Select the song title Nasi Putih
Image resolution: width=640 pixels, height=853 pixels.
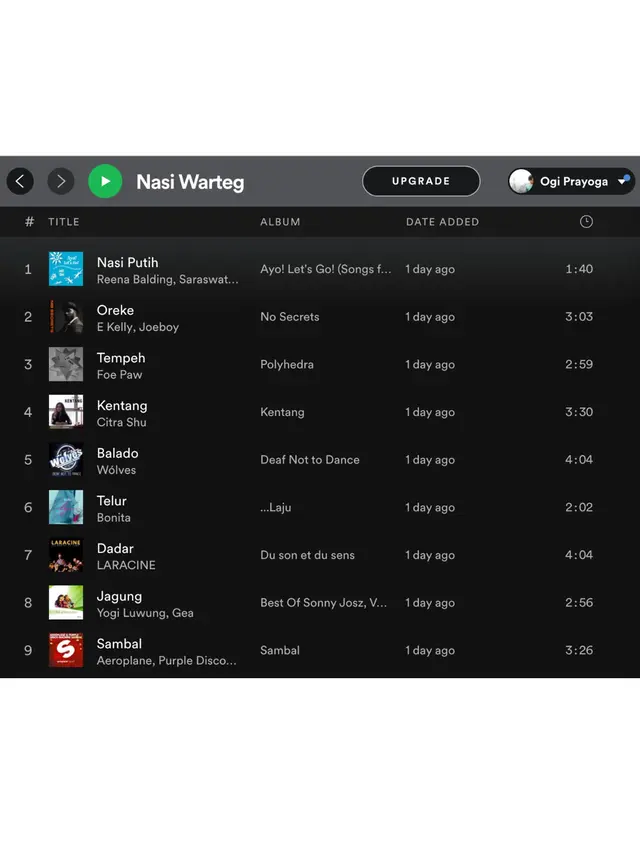pos(127,262)
